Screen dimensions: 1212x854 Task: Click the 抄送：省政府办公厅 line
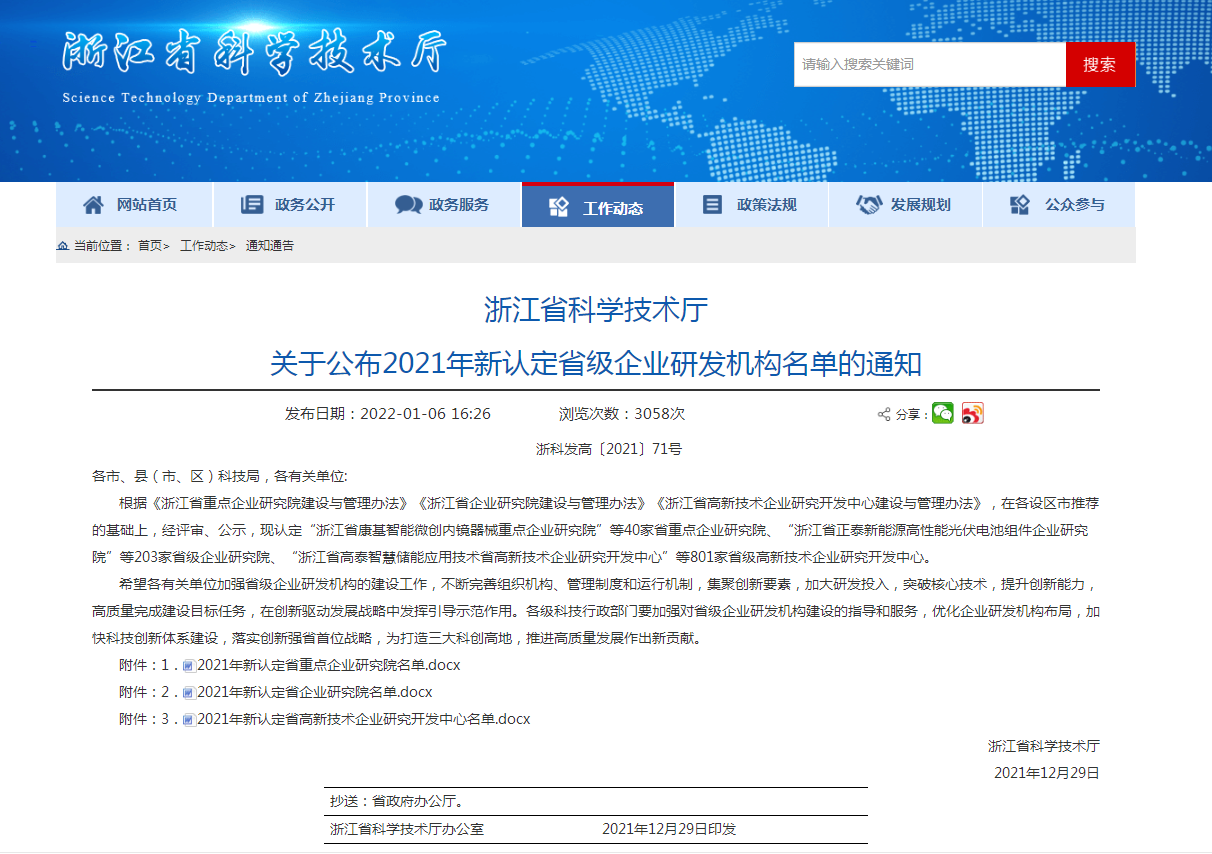point(396,801)
